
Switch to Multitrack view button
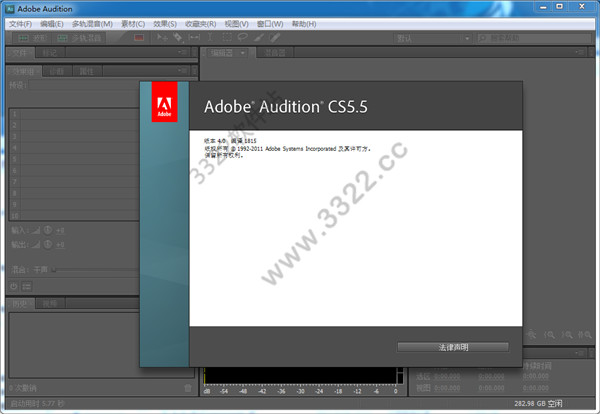[x=80, y=38]
